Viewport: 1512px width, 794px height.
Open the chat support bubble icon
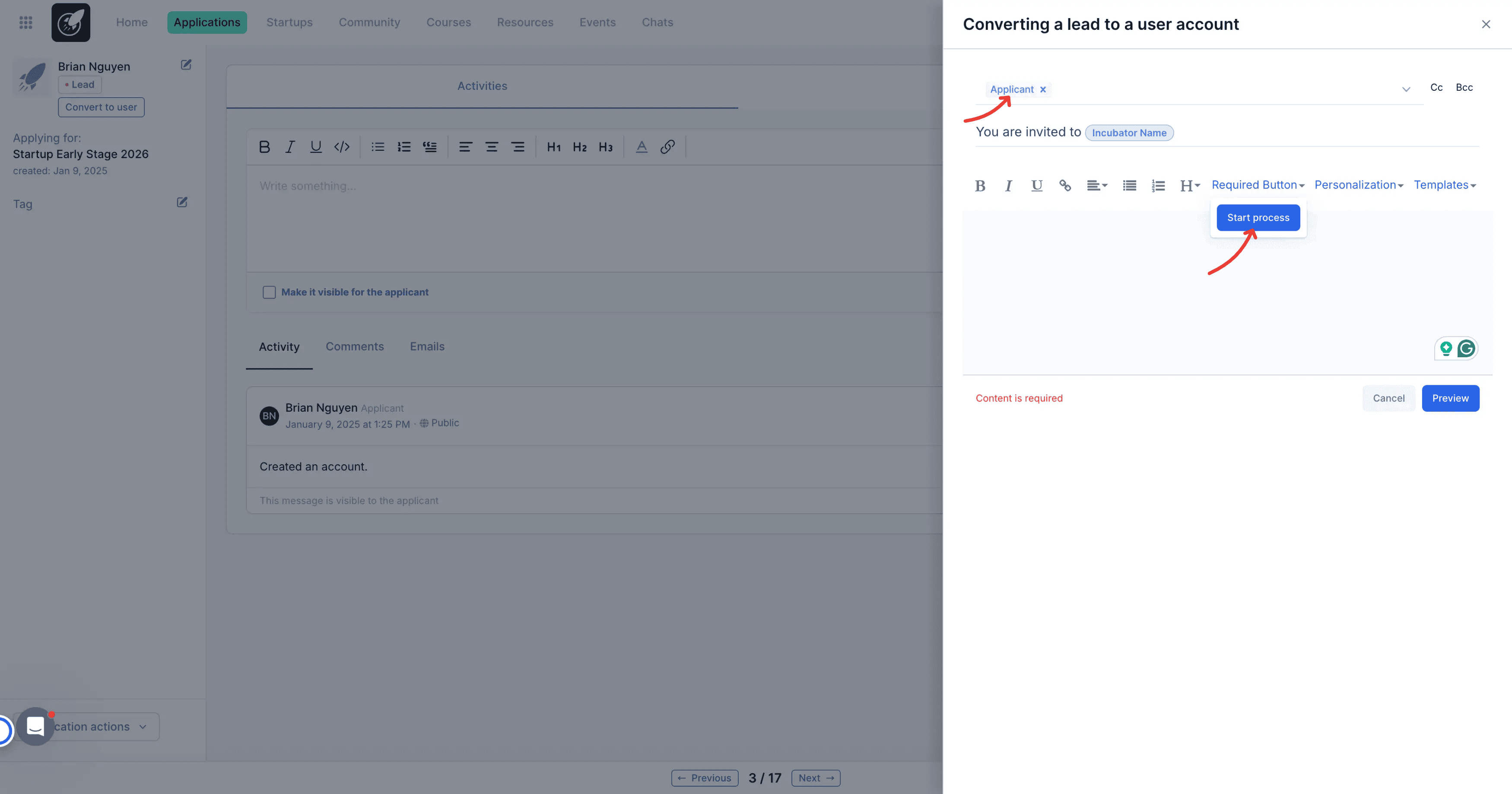pos(35,727)
